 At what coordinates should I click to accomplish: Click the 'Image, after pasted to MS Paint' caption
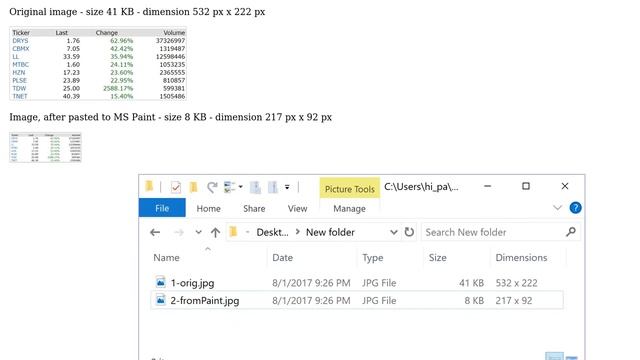click(x=171, y=117)
